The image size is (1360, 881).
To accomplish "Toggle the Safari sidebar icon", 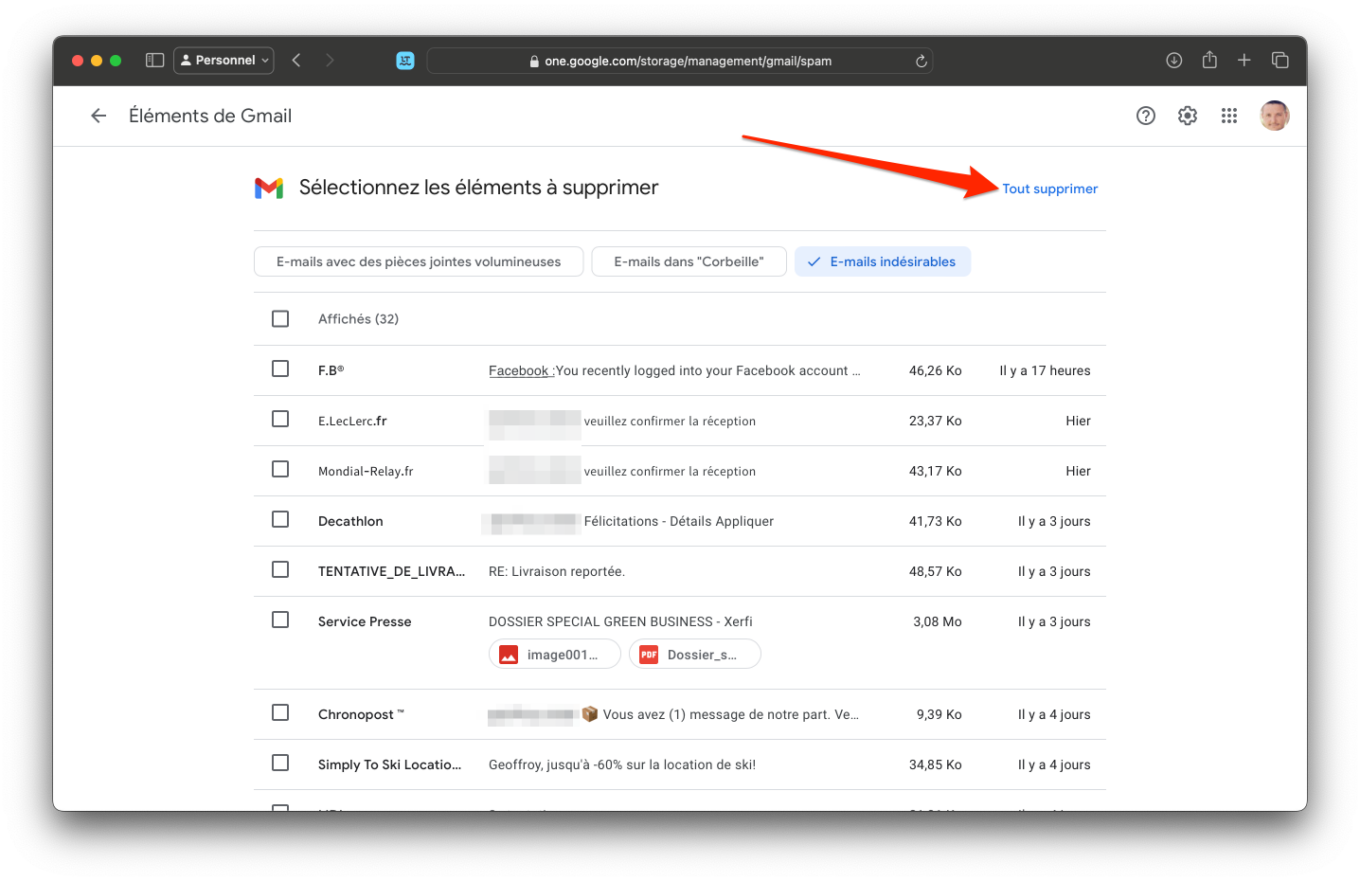I will click(155, 60).
